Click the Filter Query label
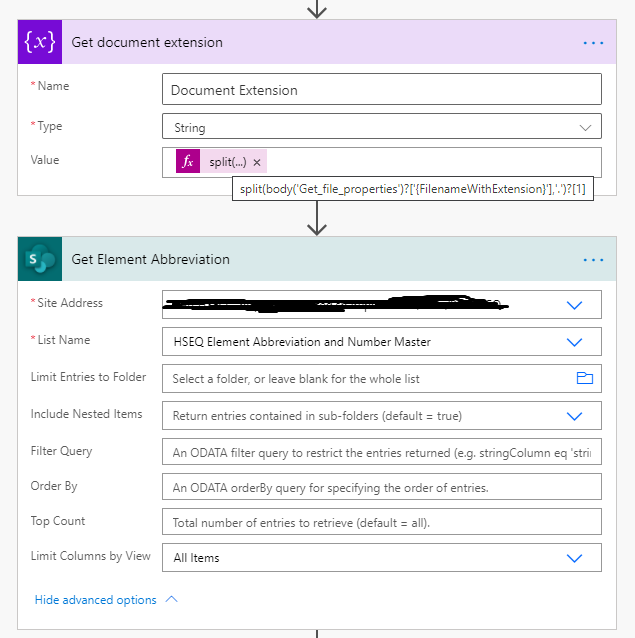Screen dimensions: 635x638 [x=61, y=451]
